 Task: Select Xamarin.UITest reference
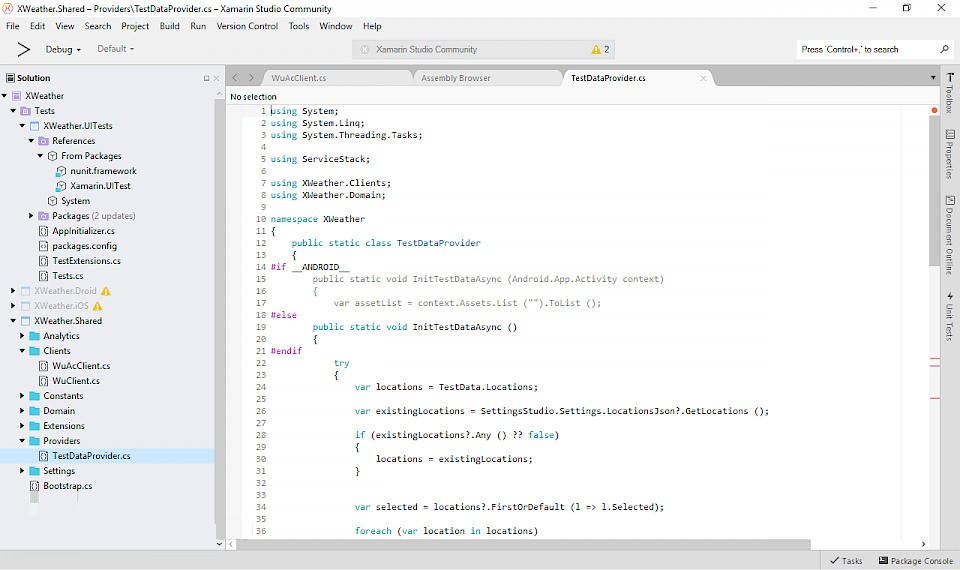tap(100, 186)
